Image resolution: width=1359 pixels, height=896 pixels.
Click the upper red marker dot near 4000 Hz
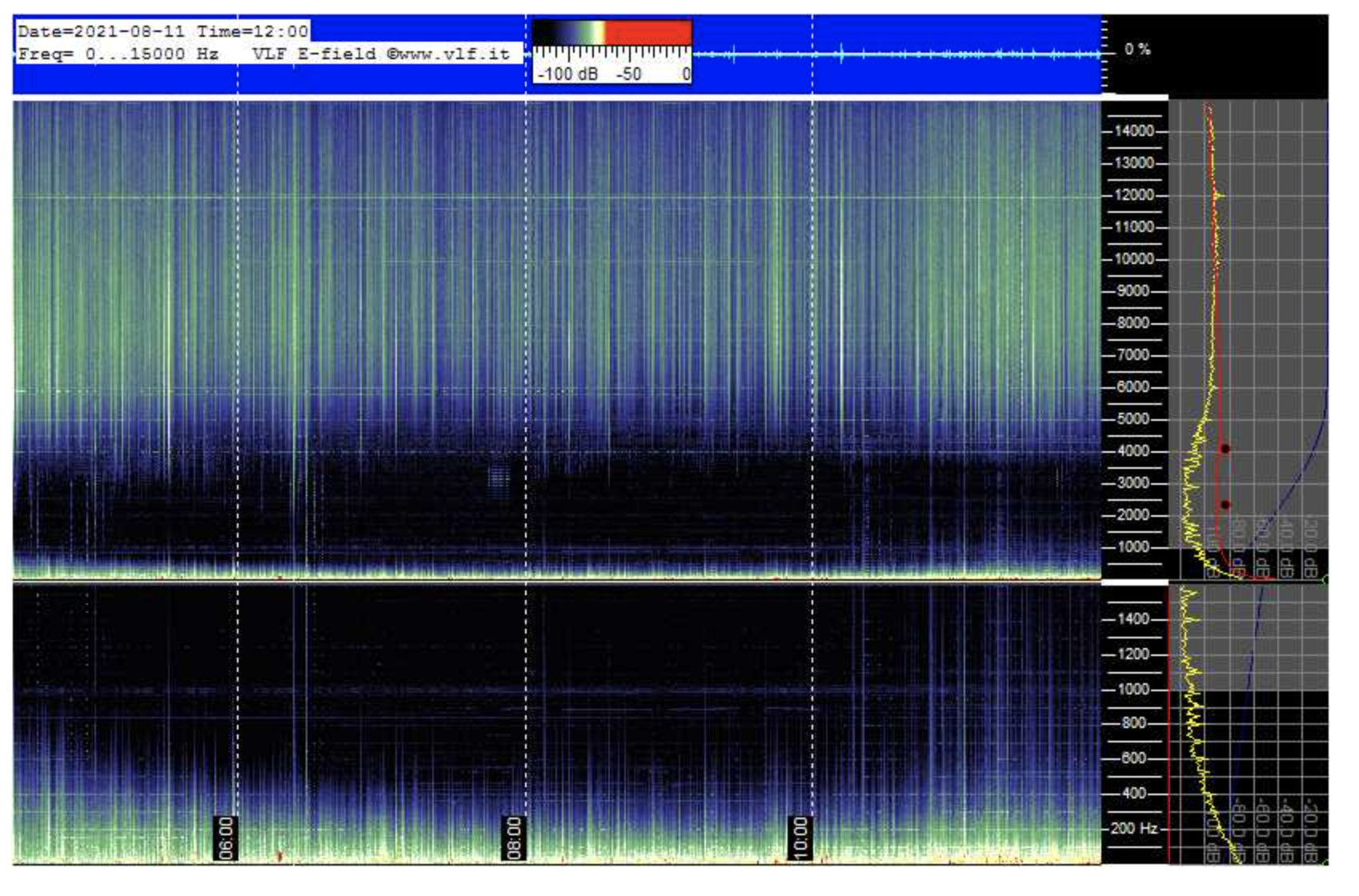[1225, 449]
